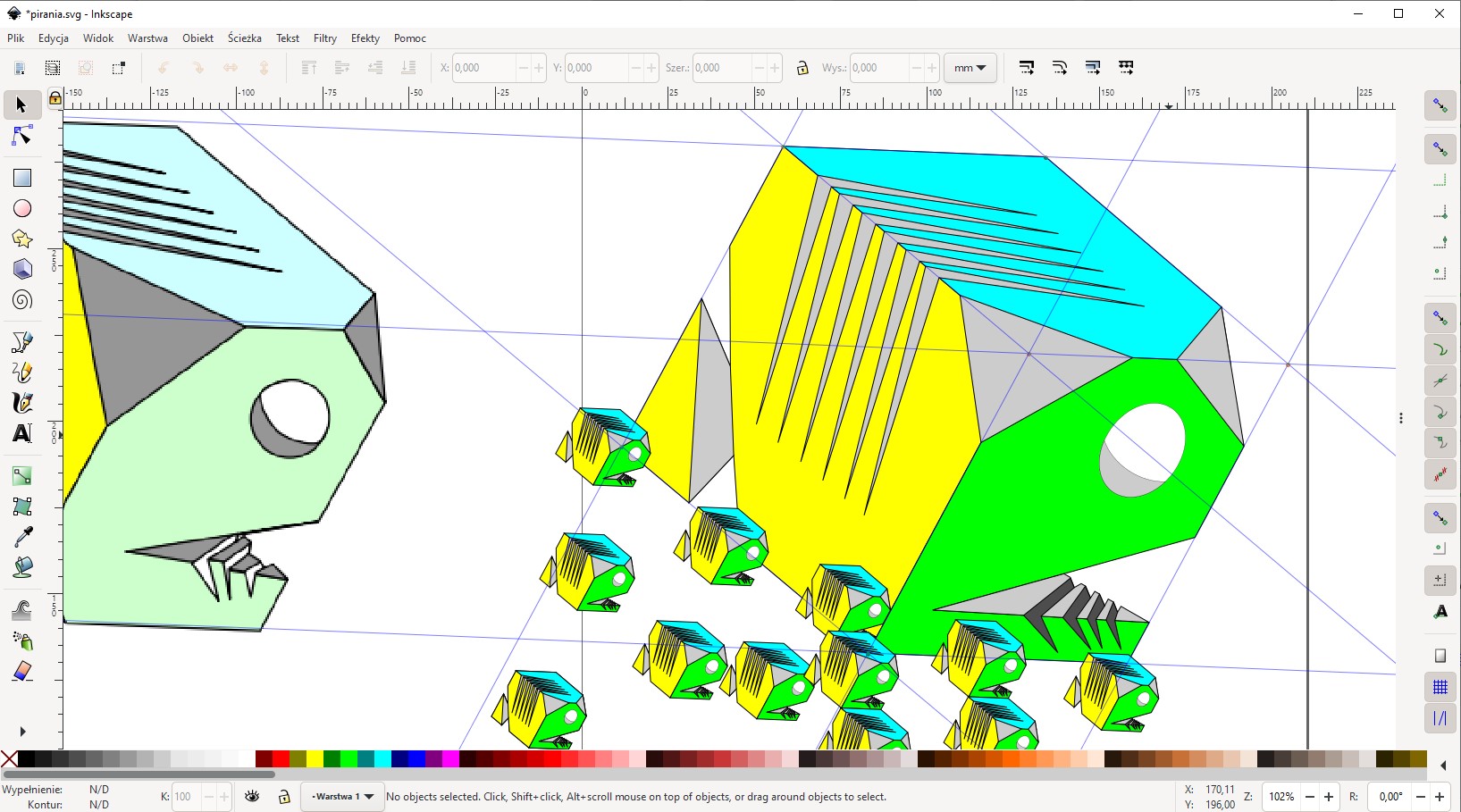This screenshot has height=812, width=1461.
Task: Decrease zoom with minus button
Action: pos(1310,796)
